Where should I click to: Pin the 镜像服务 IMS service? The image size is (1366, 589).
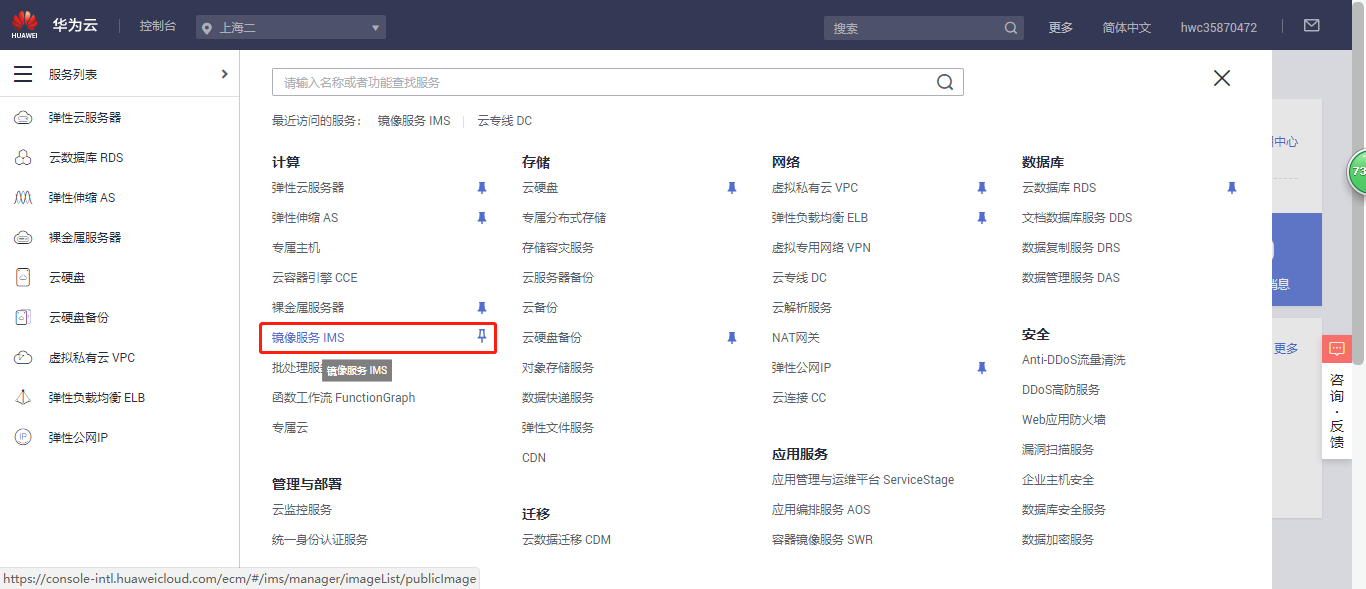(482, 337)
